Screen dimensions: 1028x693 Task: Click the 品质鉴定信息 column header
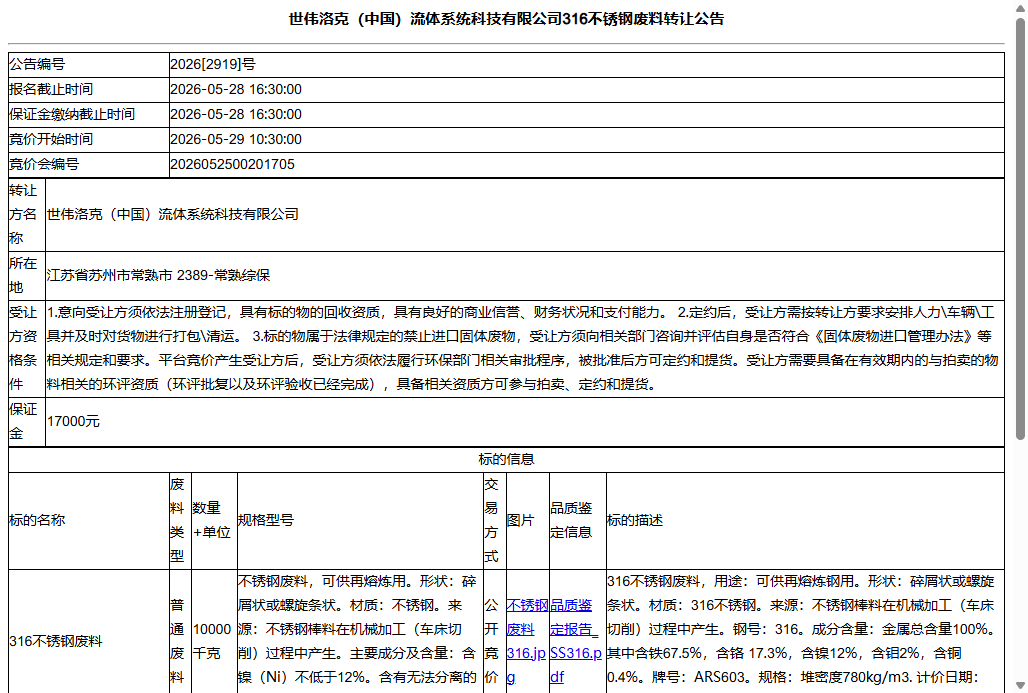pyautogui.click(x=578, y=521)
